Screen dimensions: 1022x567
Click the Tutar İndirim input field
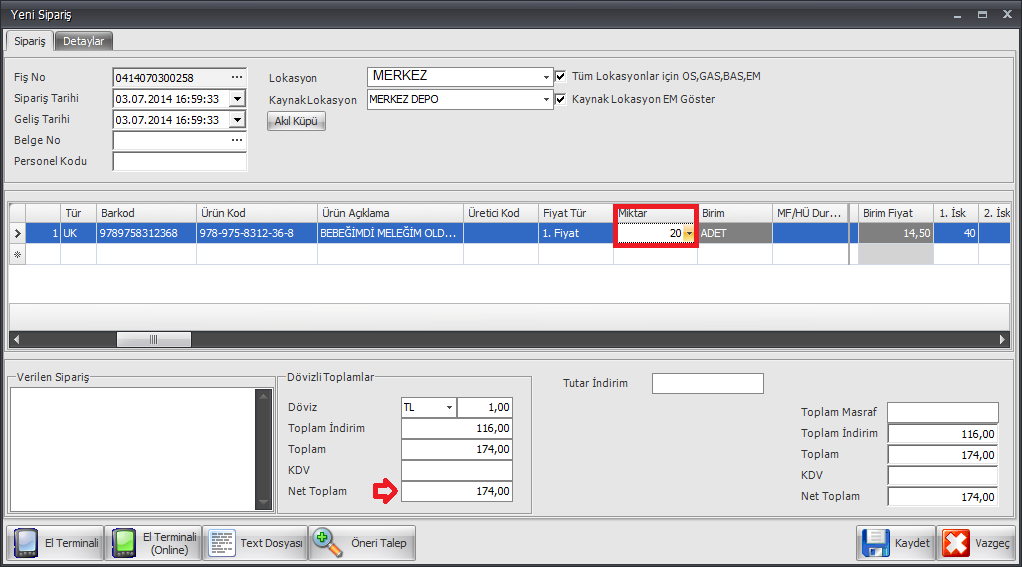(707, 383)
